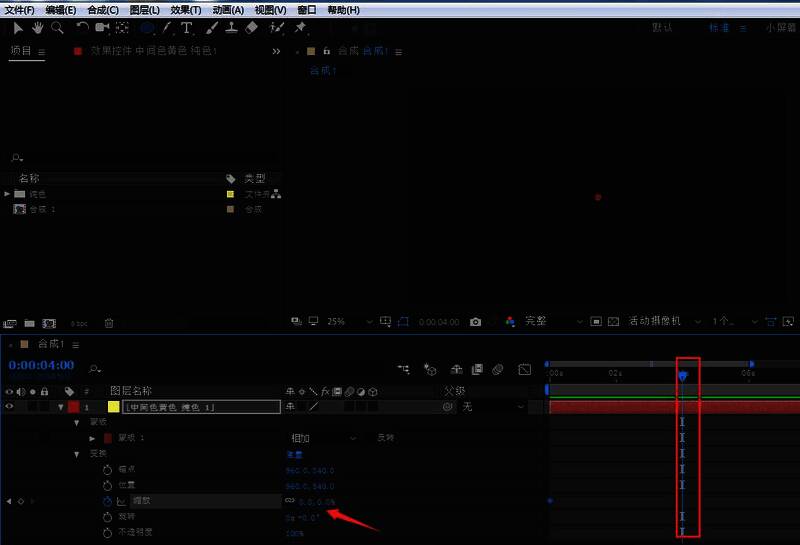
Task: Toggle the scale constrain proportions link
Action: [x=291, y=500]
